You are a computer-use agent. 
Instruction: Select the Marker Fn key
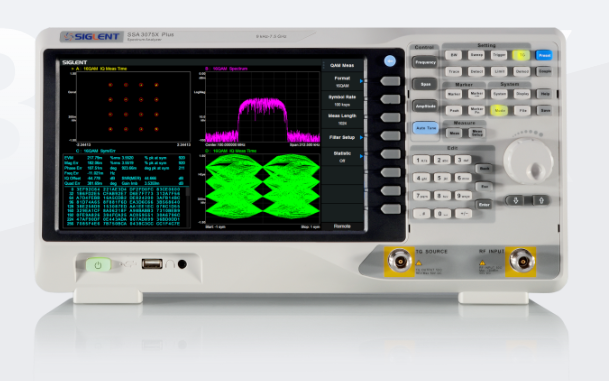[476, 111]
